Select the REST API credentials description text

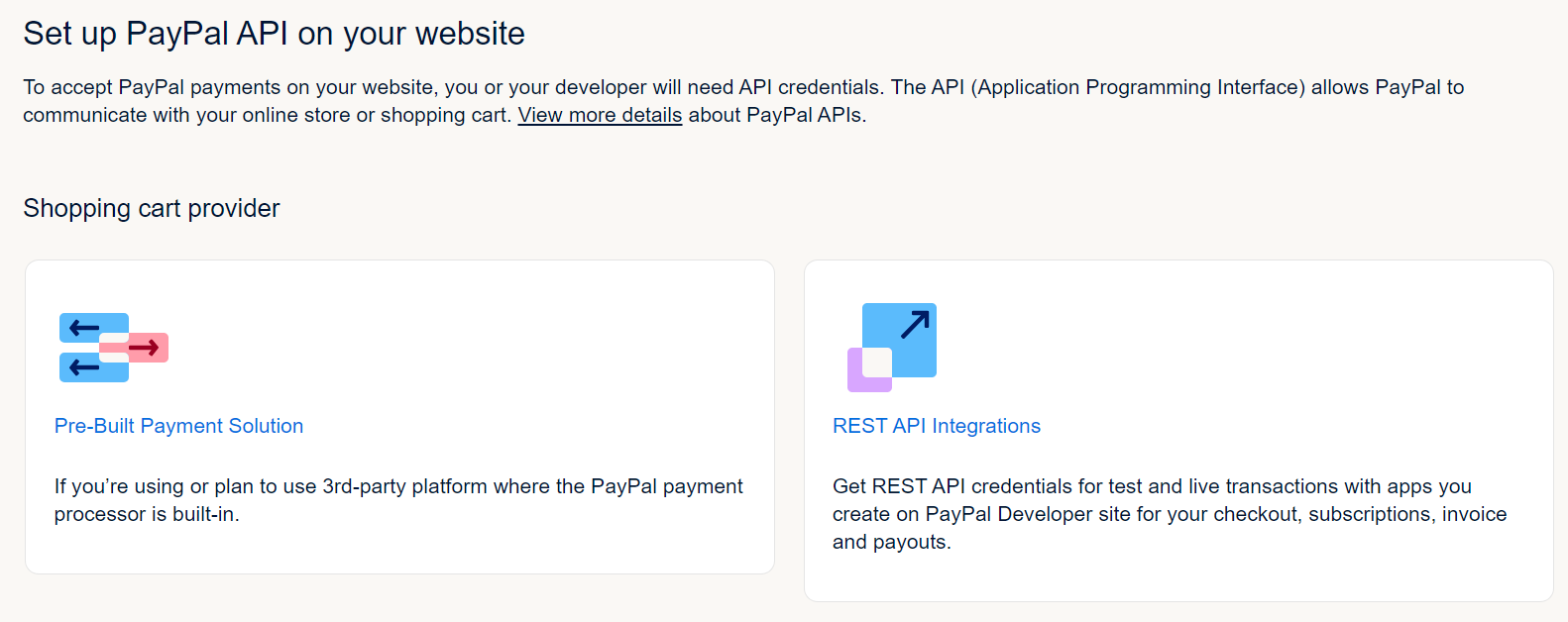1169,514
